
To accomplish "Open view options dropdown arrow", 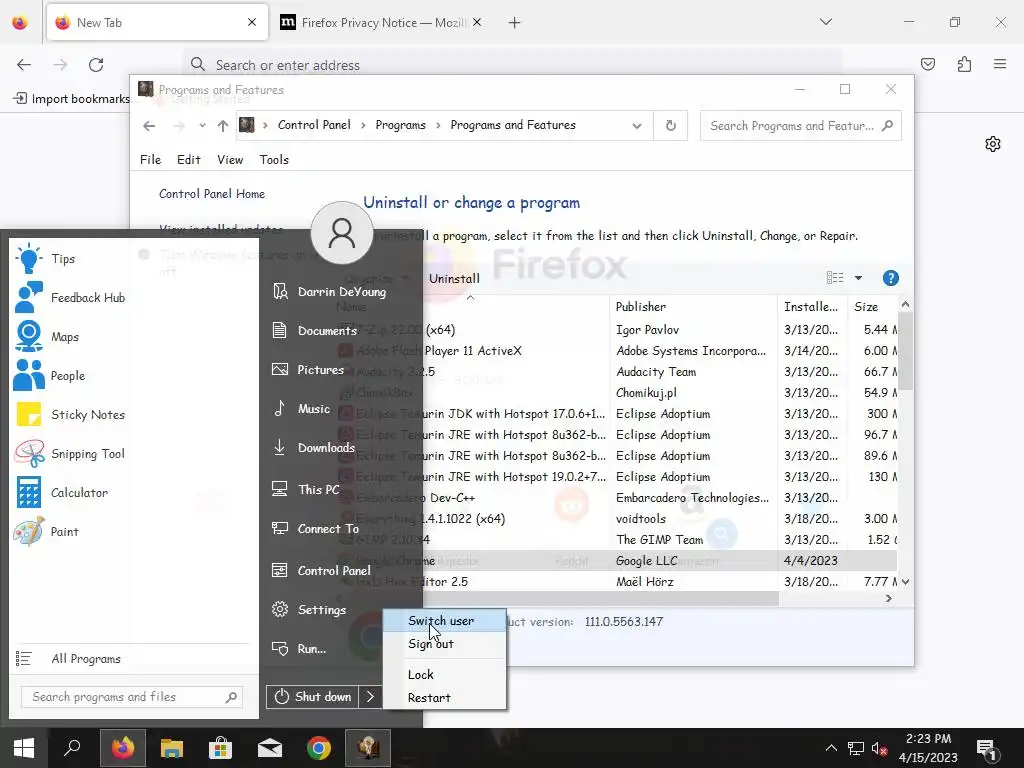I will pyautogui.click(x=858, y=278).
